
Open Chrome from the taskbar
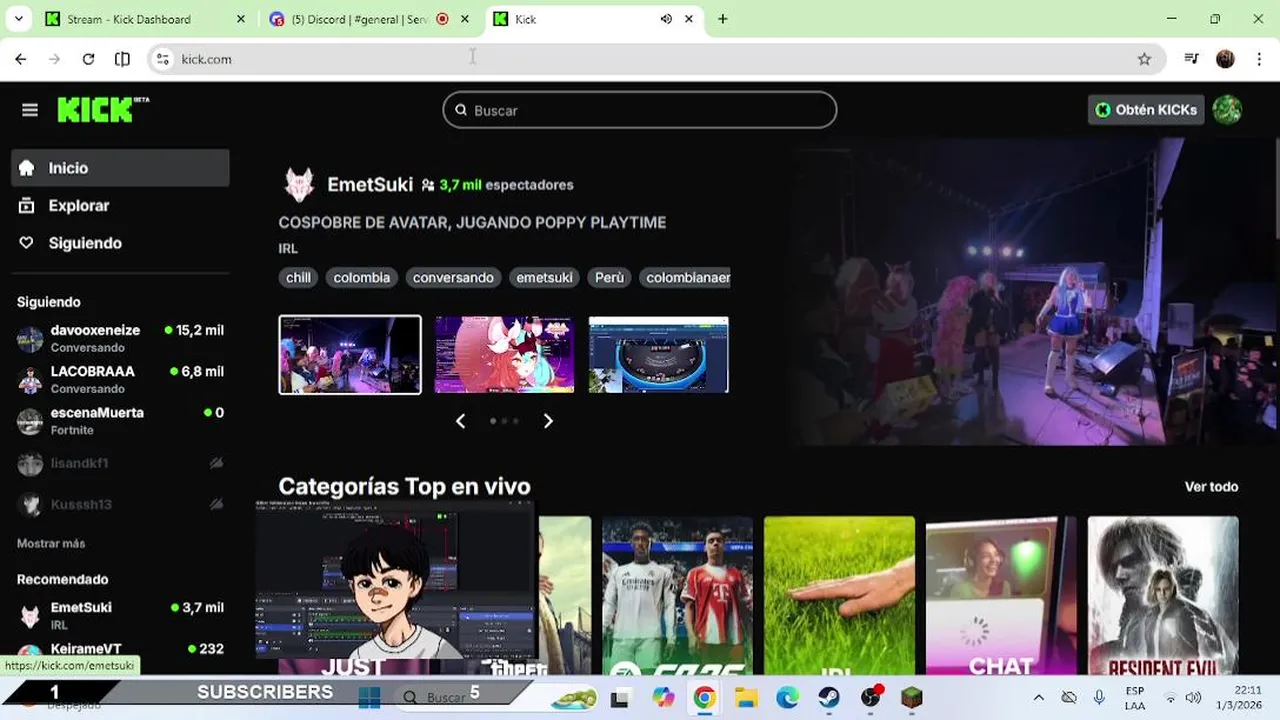pos(705,698)
